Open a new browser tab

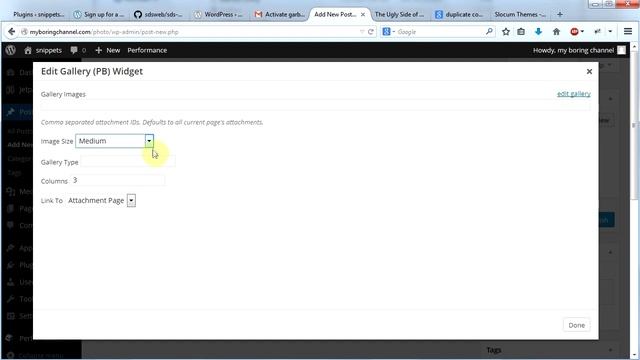tap(560, 14)
